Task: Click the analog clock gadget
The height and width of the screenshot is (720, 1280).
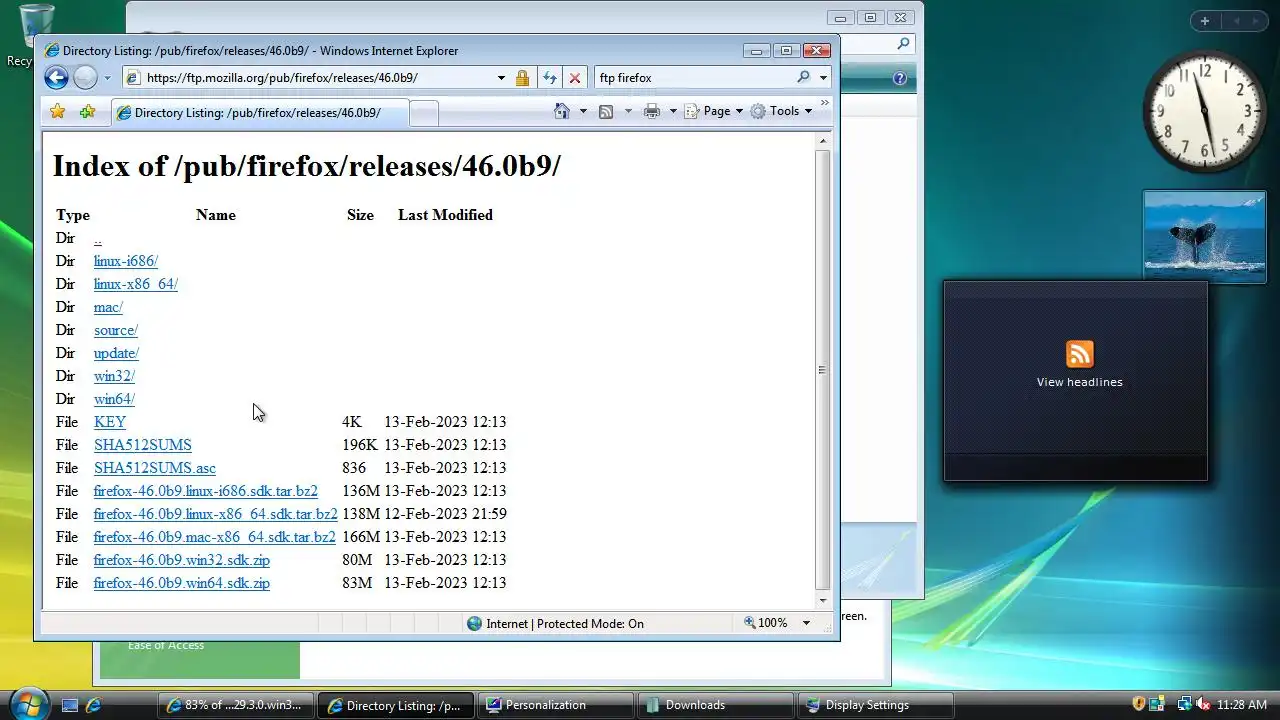Action: click(x=1204, y=110)
